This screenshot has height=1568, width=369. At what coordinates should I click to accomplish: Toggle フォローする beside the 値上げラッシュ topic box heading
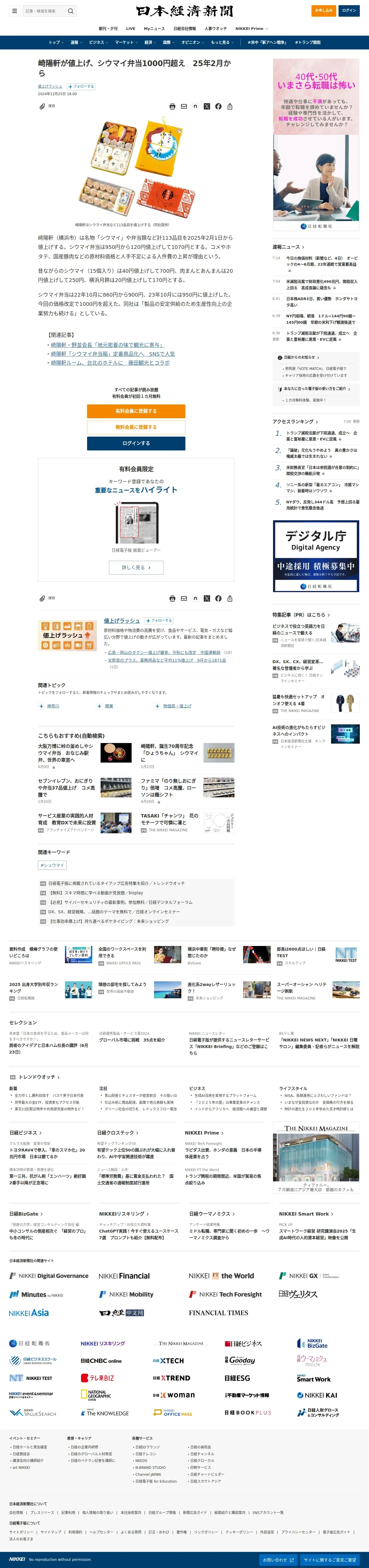click(159, 621)
